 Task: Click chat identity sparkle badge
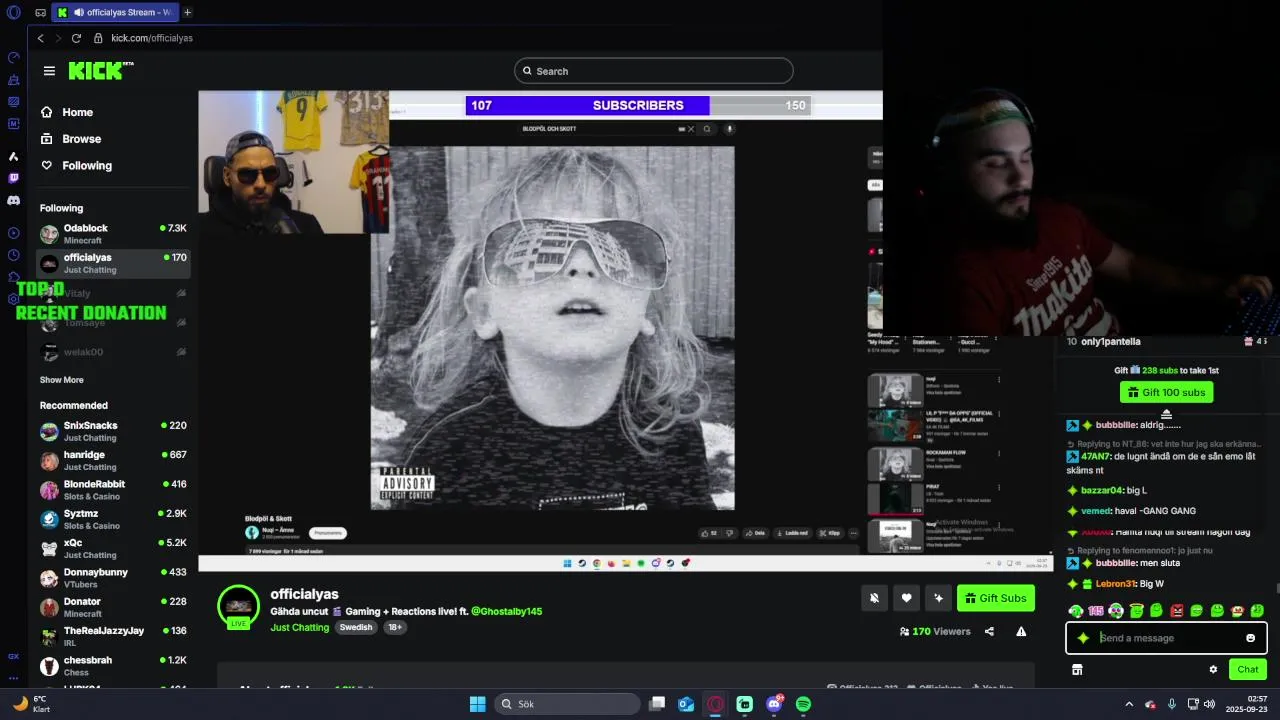[1083, 638]
